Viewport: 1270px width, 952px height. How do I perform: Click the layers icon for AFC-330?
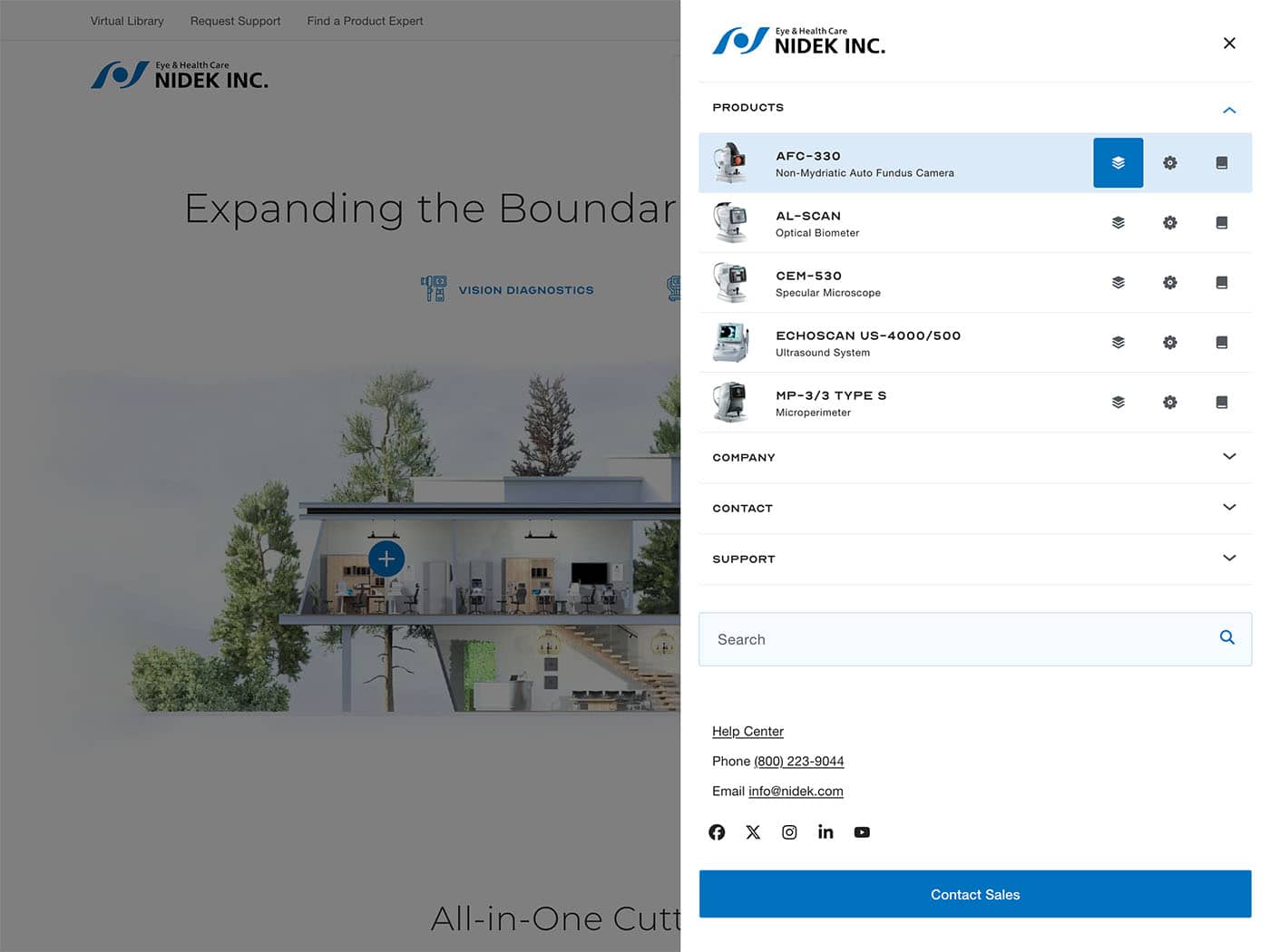[1118, 163]
